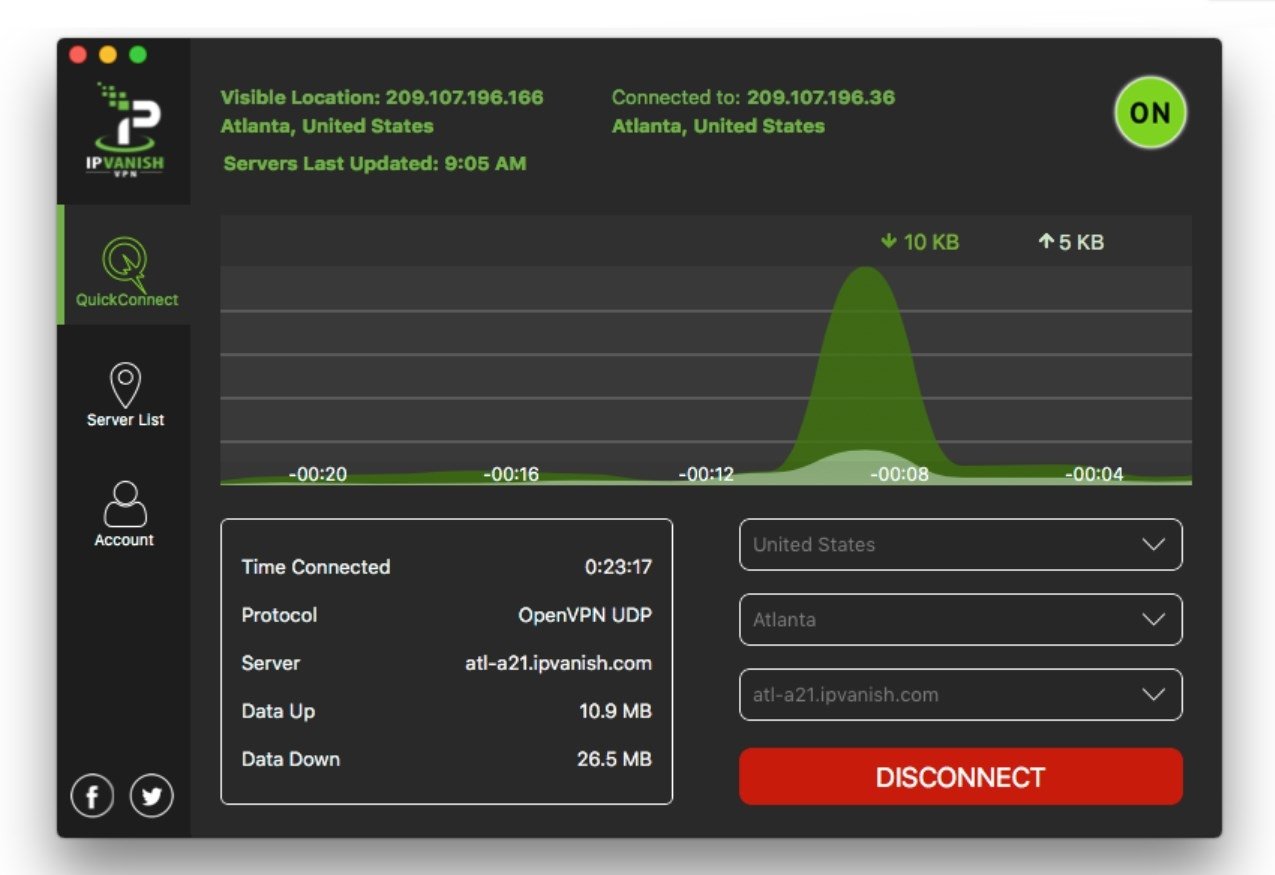This screenshot has height=875, width=1275.
Task: Minimize the window with yellow button
Action: coord(108,55)
